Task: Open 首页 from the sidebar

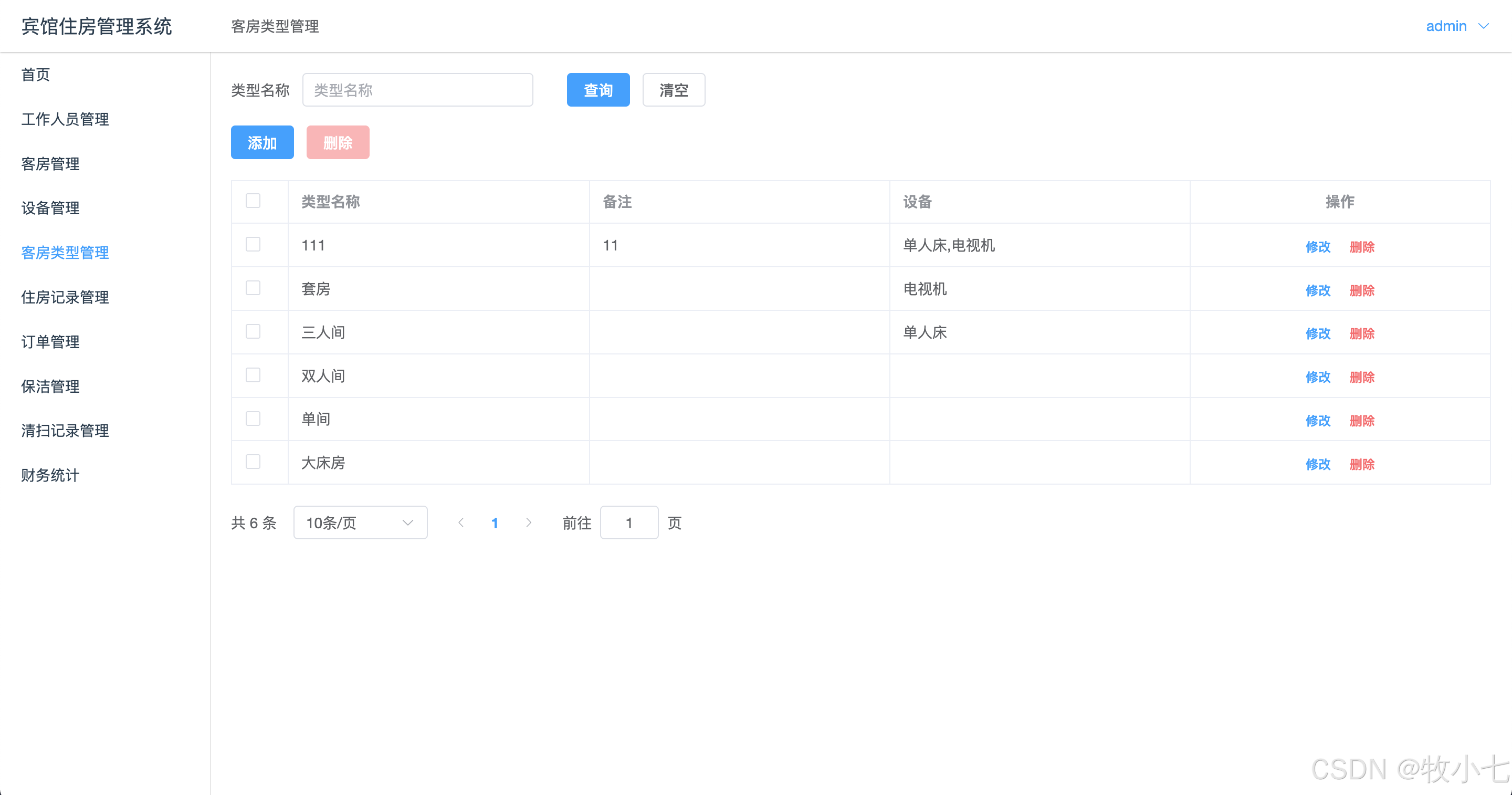Action: tap(36, 75)
